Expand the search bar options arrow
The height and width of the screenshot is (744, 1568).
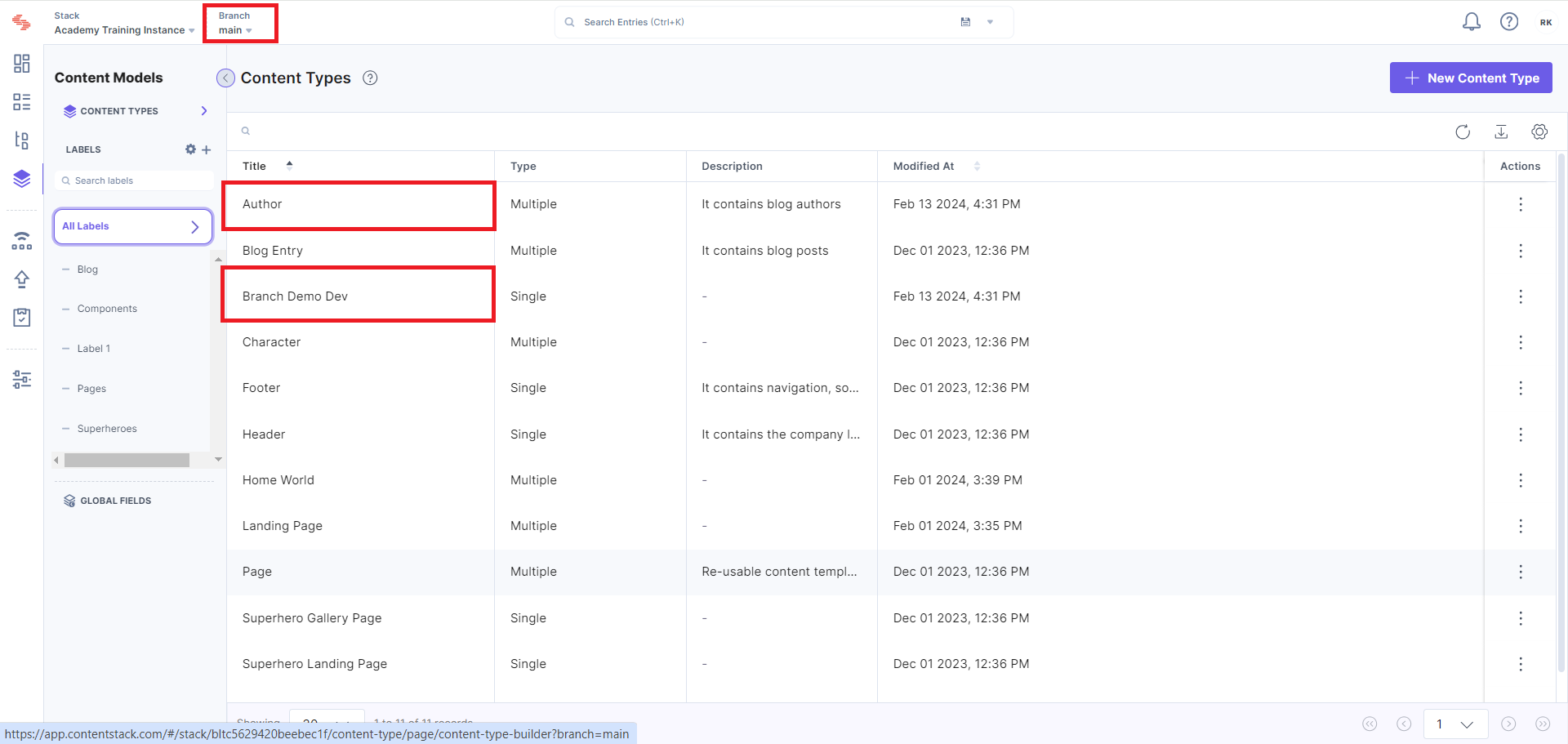[x=990, y=22]
